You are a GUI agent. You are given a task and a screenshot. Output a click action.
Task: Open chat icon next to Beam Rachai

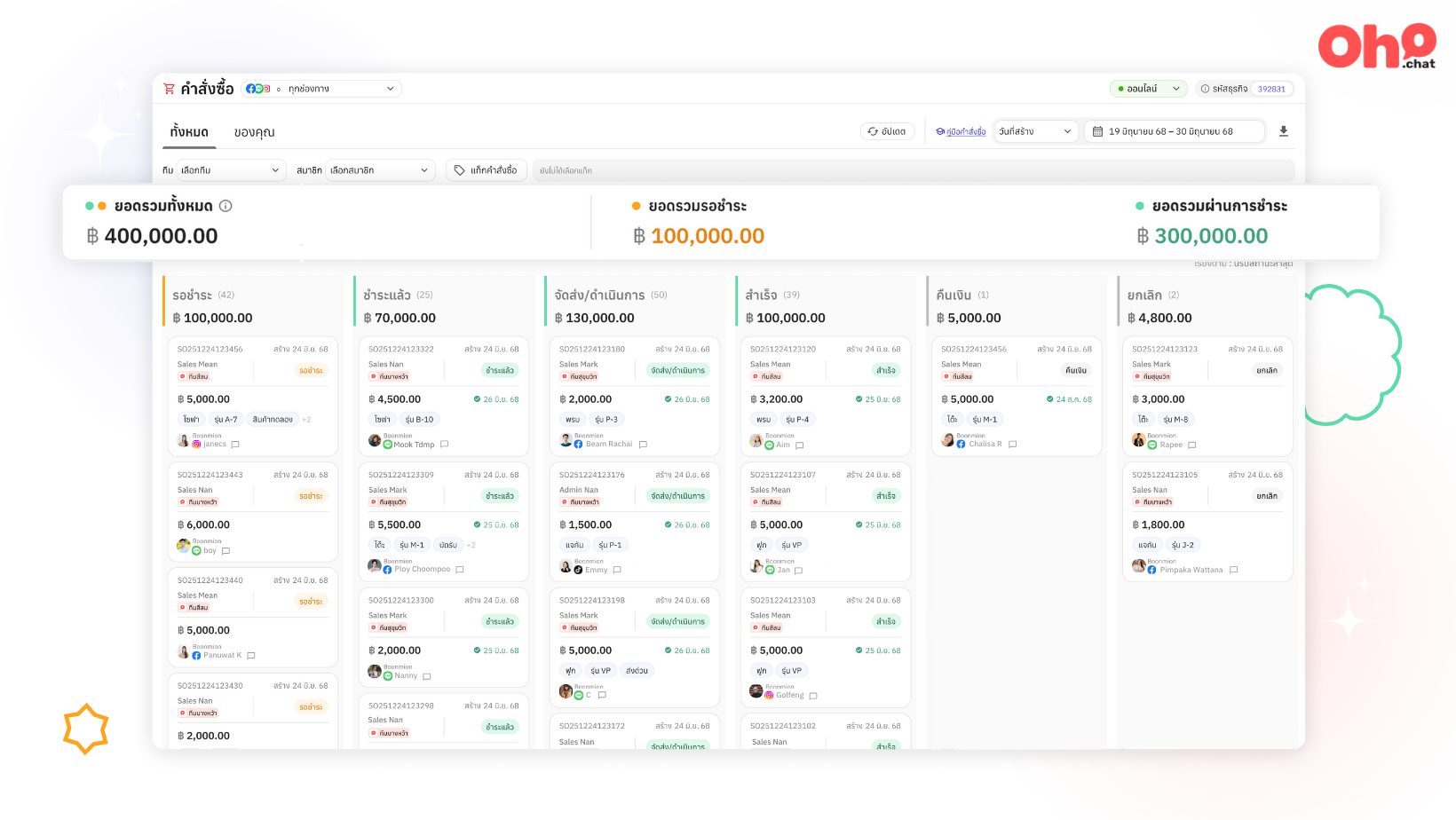pos(643,445)
